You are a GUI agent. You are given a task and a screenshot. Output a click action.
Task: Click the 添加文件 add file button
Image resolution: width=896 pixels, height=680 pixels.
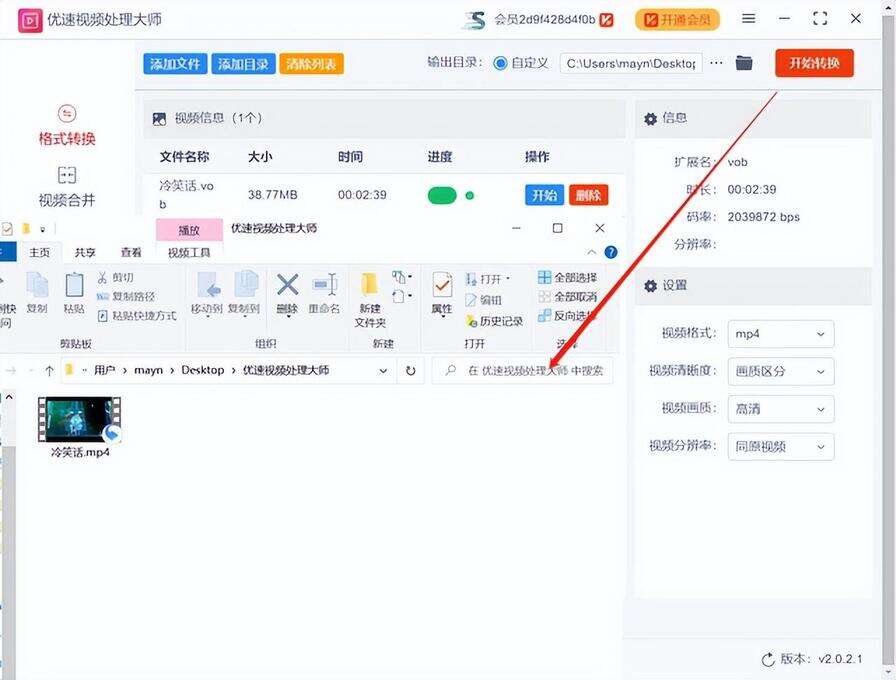coord(175,64)
